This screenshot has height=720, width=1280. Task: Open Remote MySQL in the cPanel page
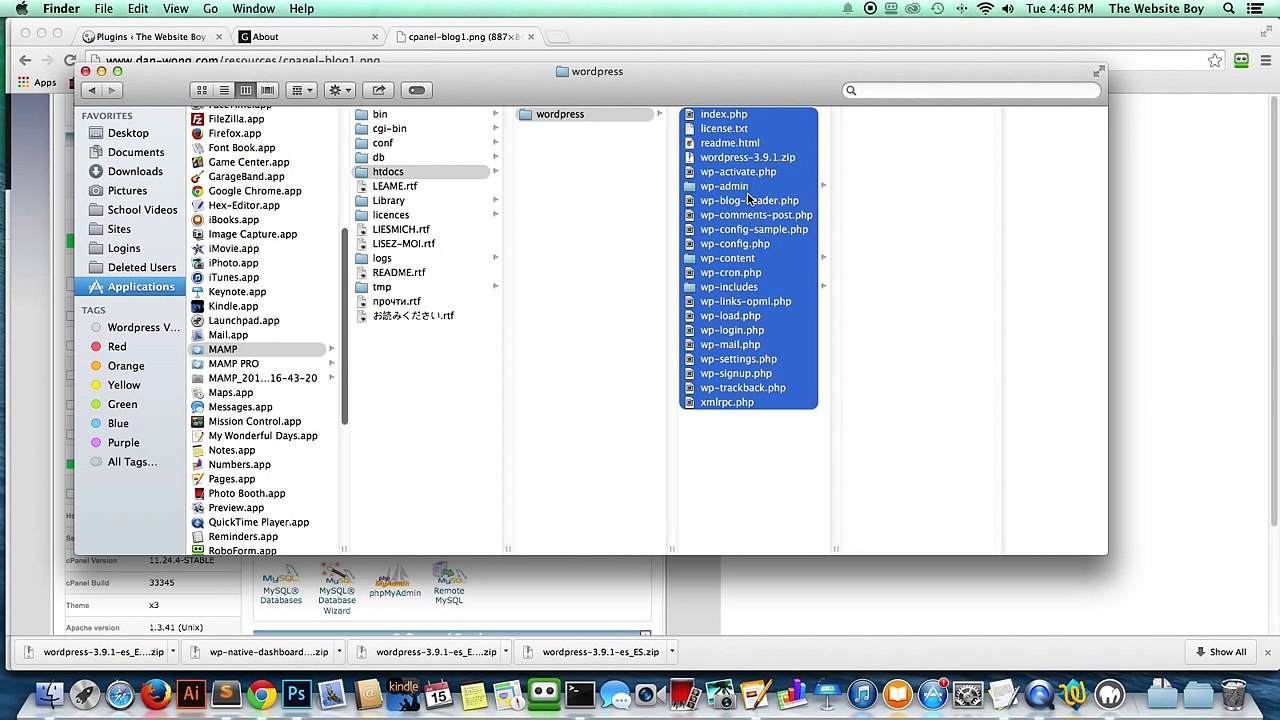click(x=449, y=583)
